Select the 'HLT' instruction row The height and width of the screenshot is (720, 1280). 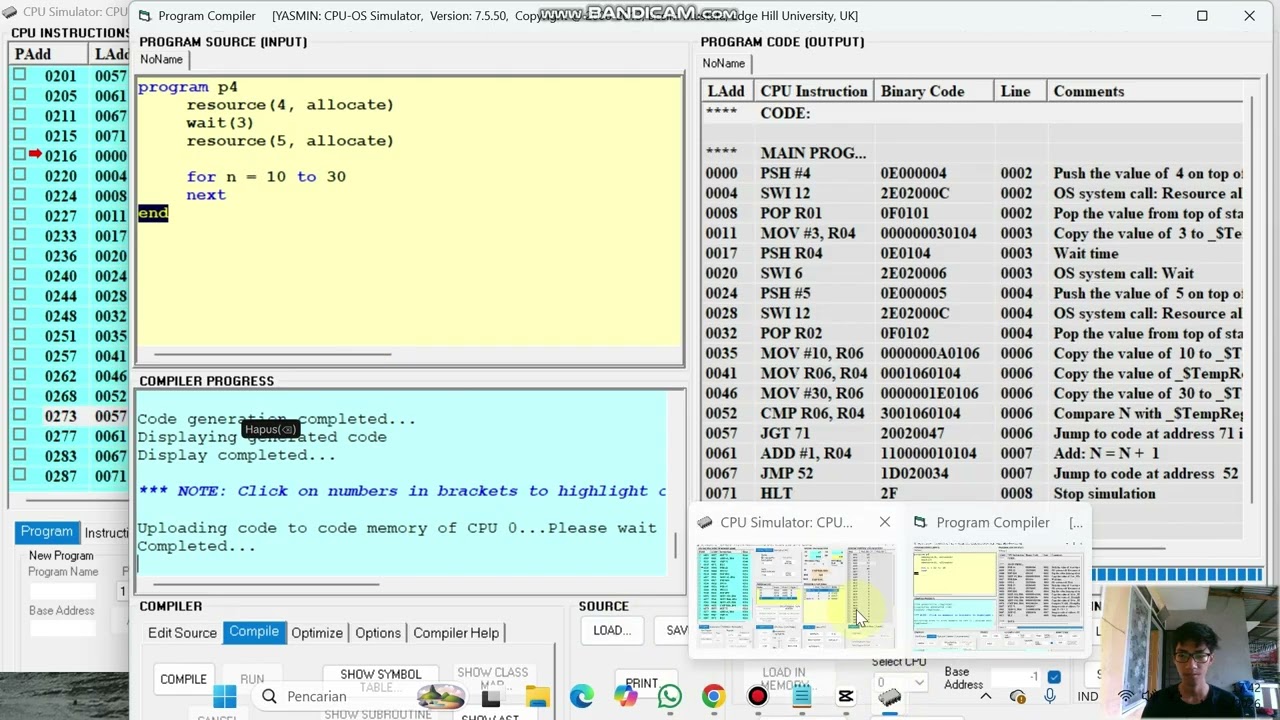(972, 493)
